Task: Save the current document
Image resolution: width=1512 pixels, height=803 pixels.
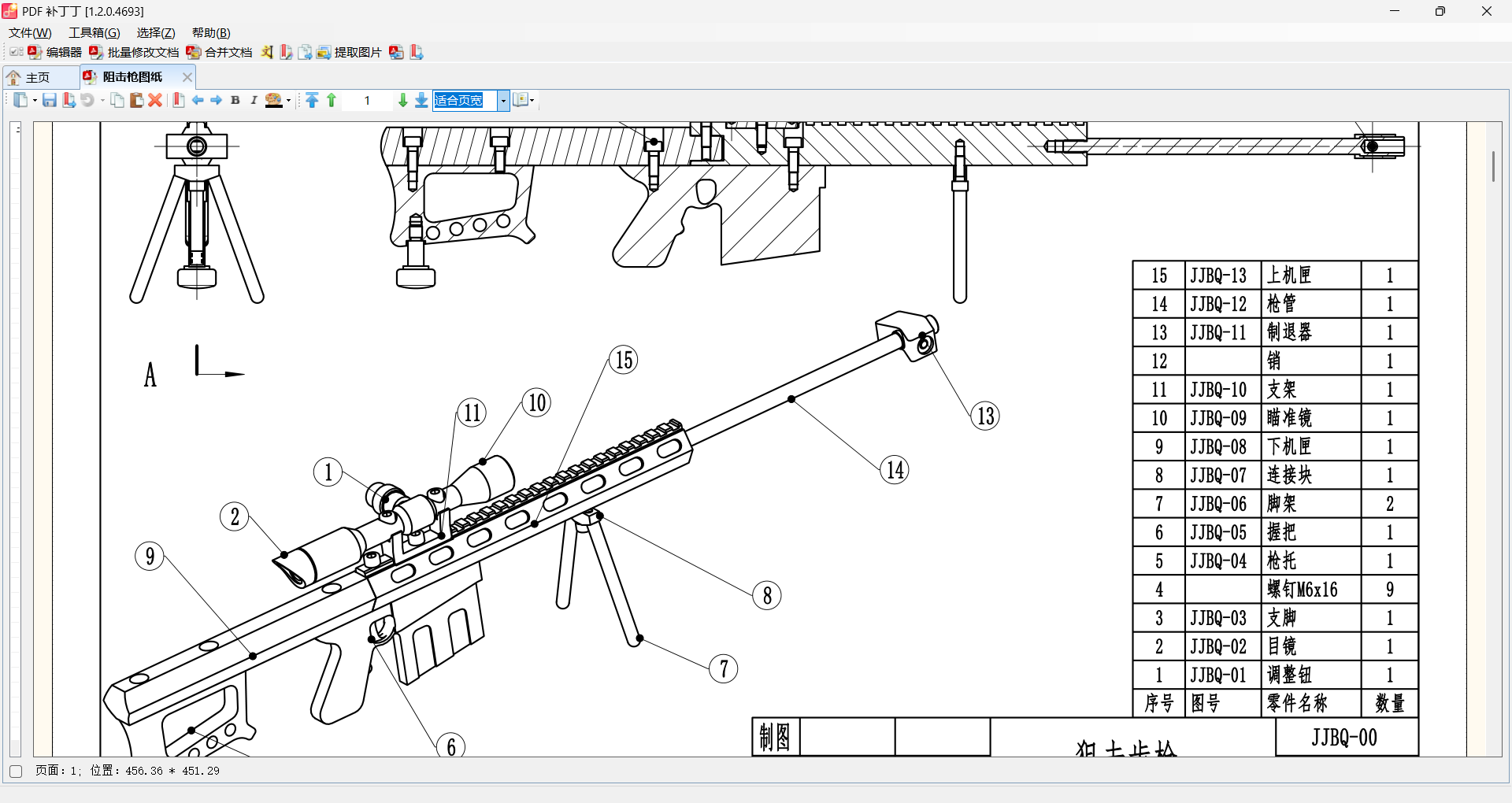Action: pyautogui.click(x=50, y=100)
